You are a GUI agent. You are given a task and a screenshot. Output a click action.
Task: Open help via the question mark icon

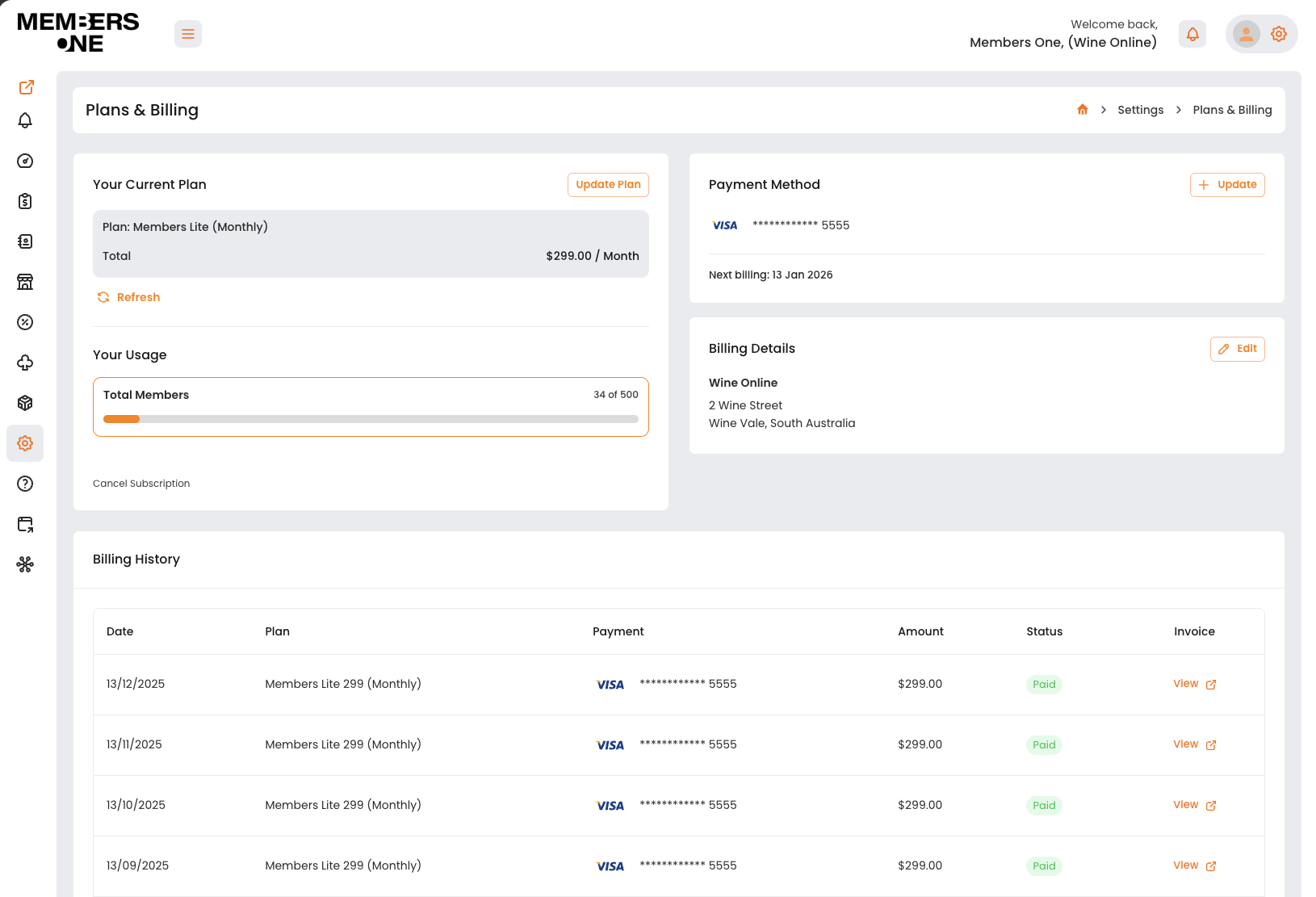(25, 483)
